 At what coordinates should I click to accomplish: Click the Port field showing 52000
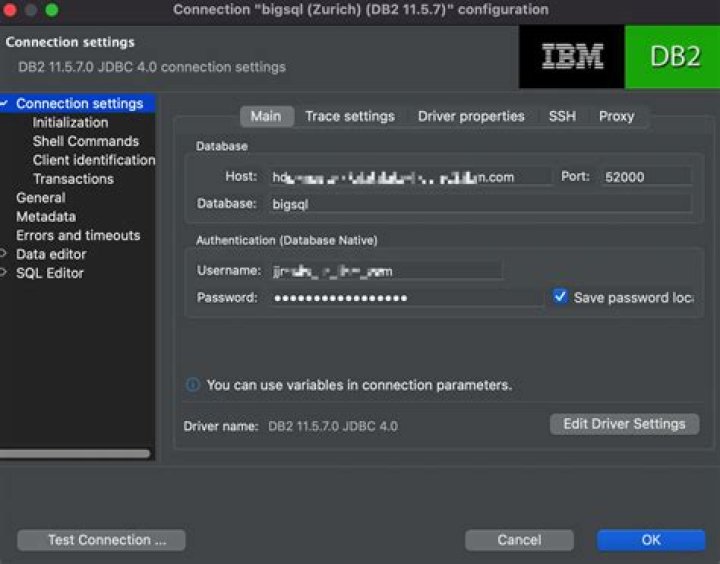click(646, 176)
